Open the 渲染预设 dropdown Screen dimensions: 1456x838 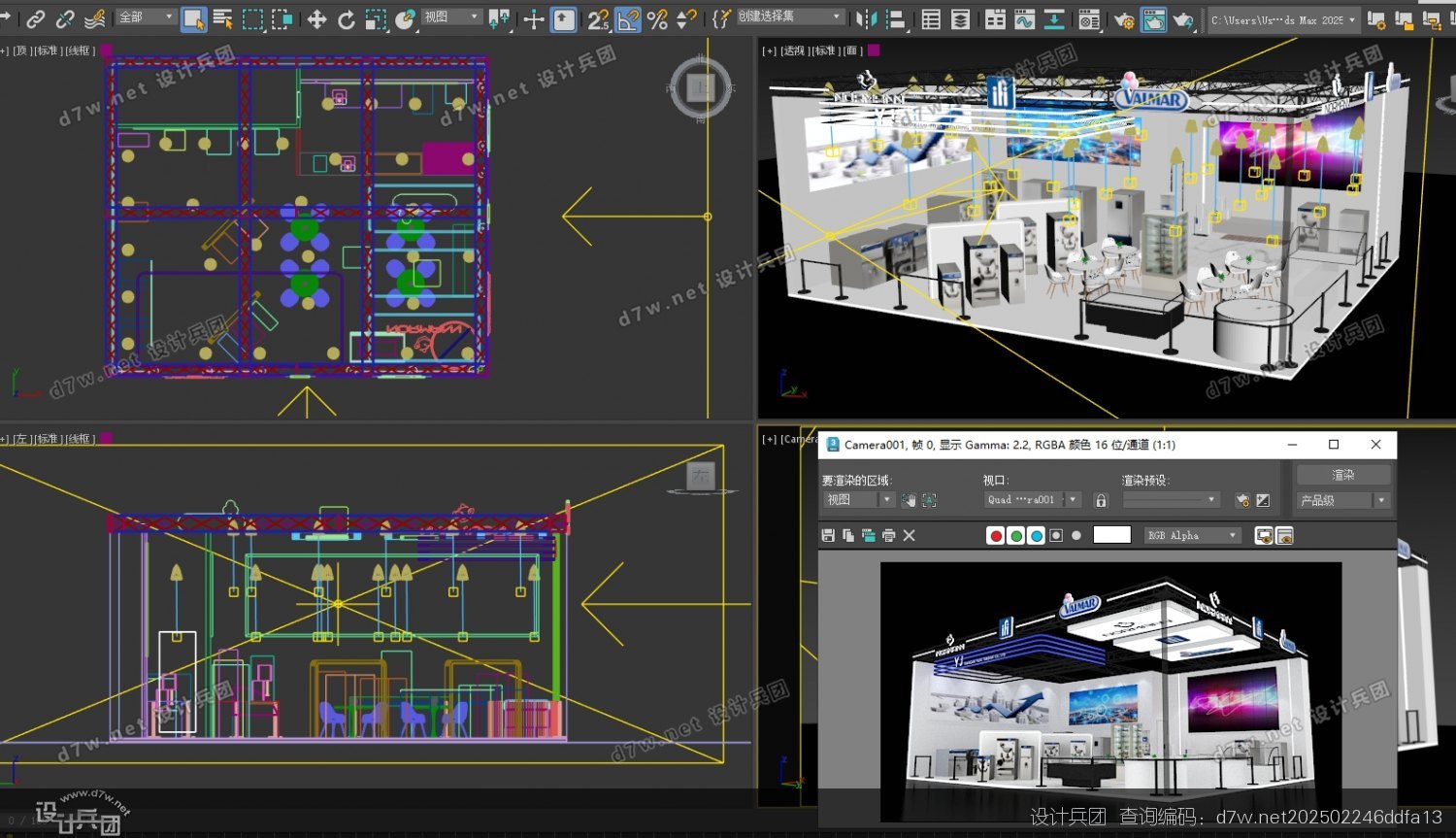click(x=1171, y=500)
